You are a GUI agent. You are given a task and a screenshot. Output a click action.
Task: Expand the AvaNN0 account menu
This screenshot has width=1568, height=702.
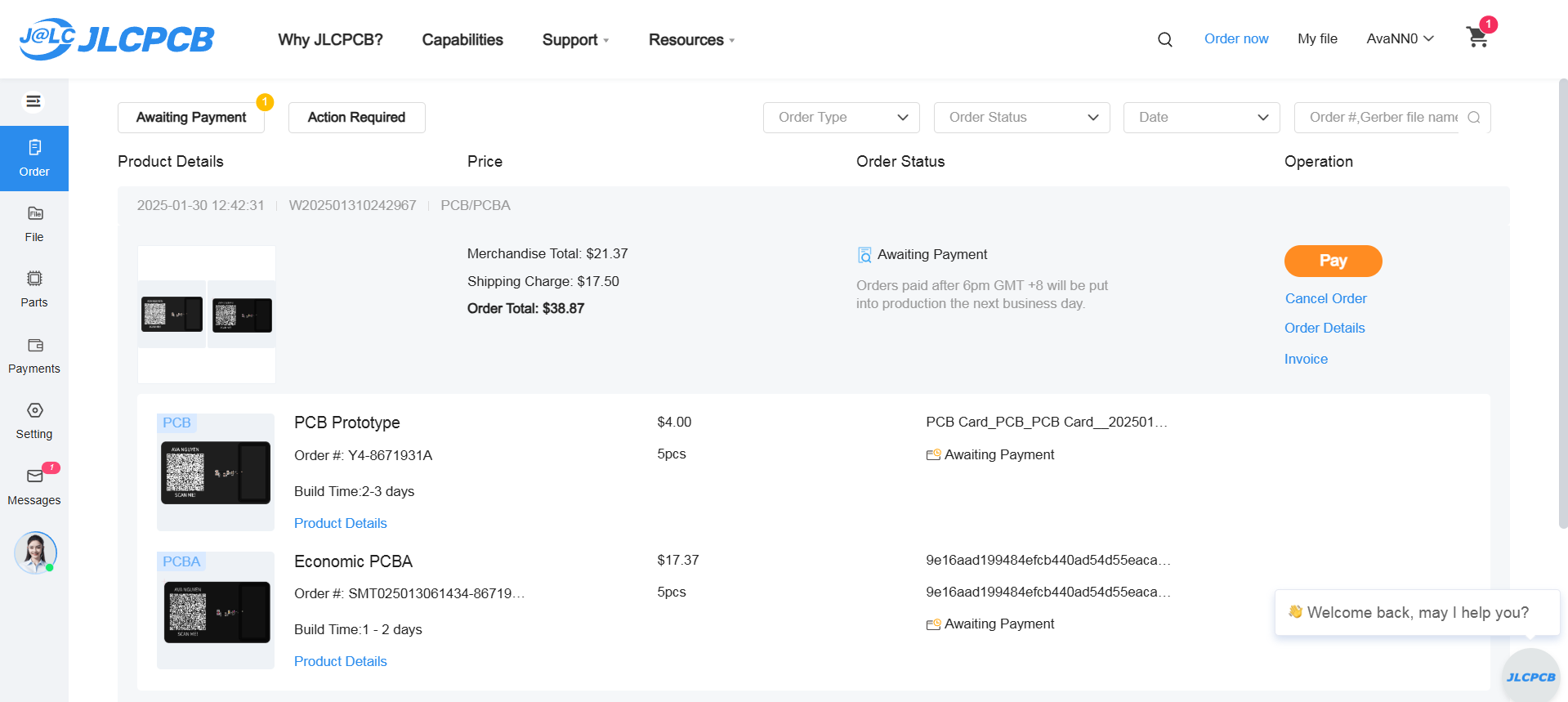[1400, 39]
